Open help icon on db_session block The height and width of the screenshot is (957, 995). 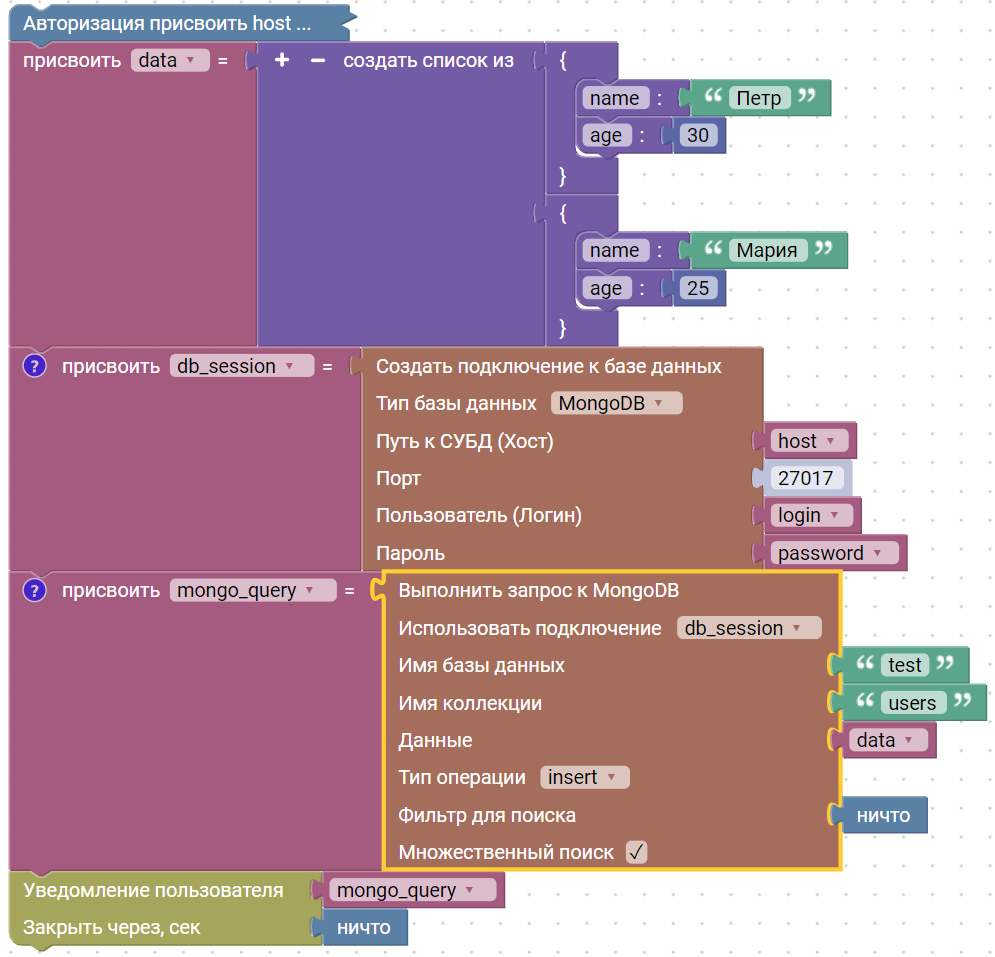35,366
